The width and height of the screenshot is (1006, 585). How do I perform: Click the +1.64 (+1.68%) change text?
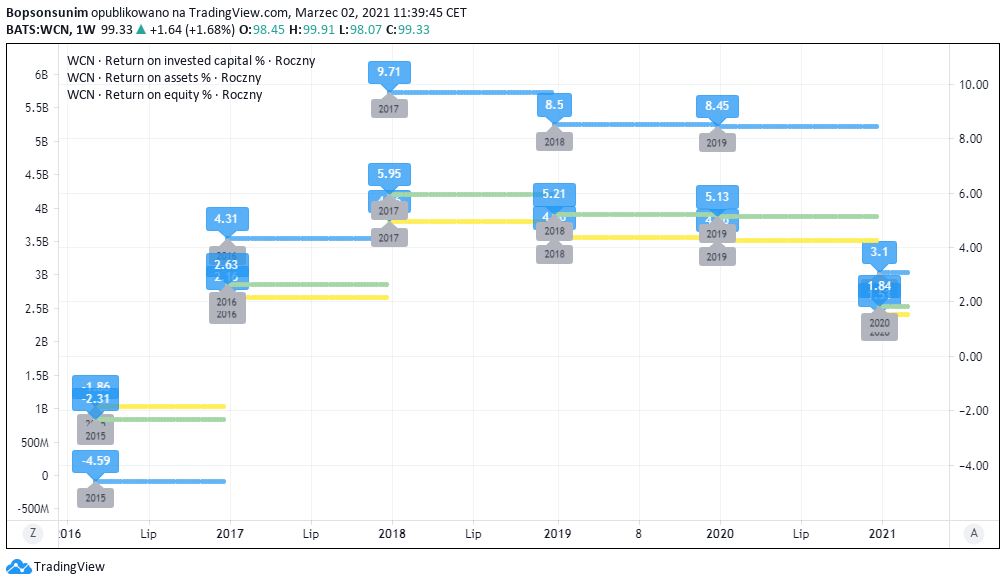[192, 30]
